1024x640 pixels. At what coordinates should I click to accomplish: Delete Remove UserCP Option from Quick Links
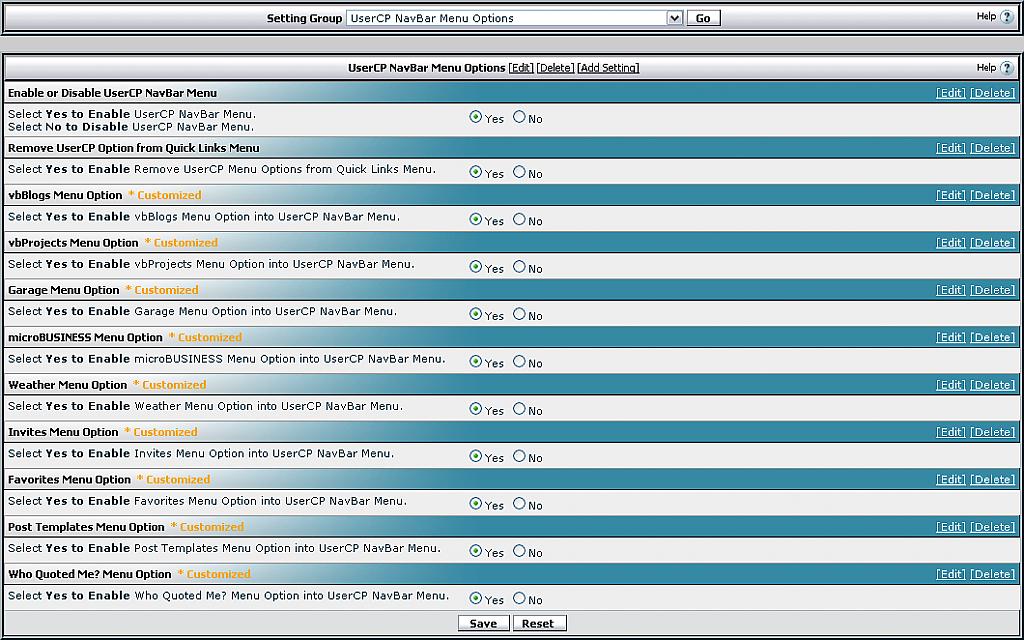tap(992, 148)
